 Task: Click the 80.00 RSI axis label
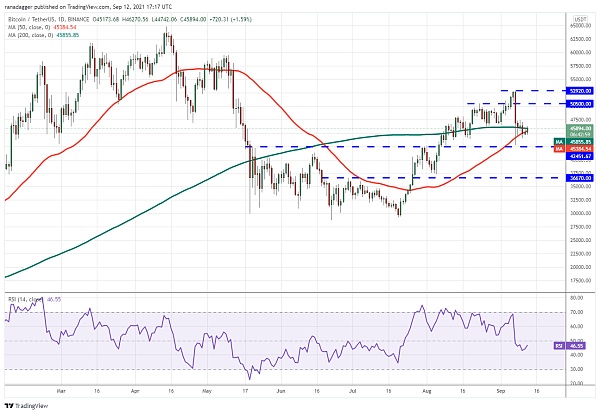point(577,298)
